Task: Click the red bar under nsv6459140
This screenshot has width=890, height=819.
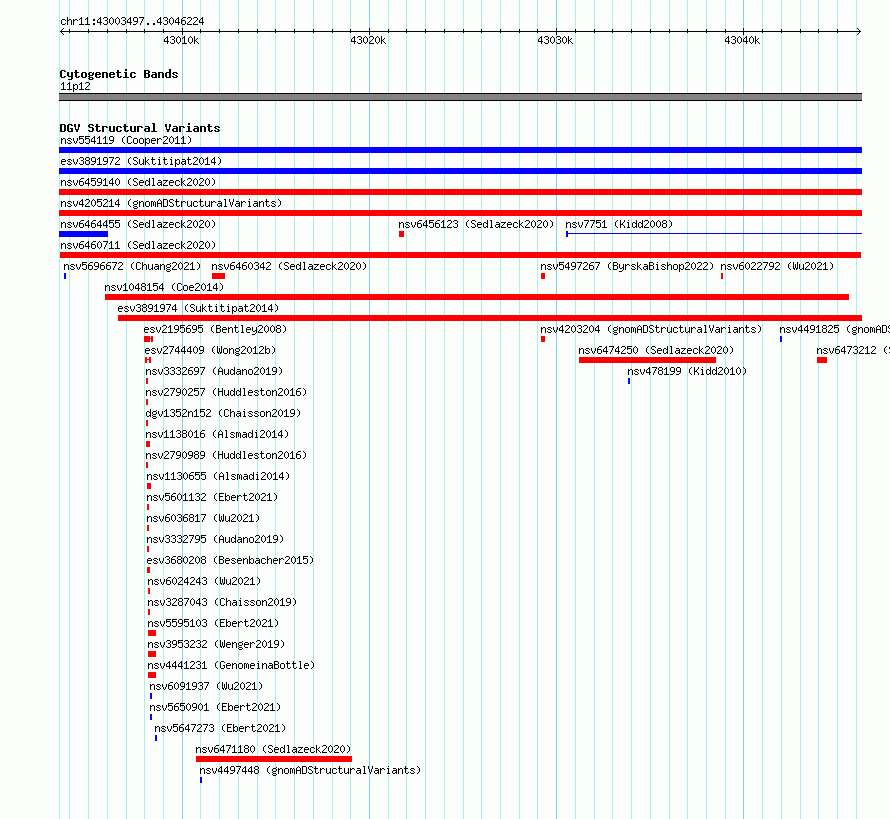Action: pos(460,192)
